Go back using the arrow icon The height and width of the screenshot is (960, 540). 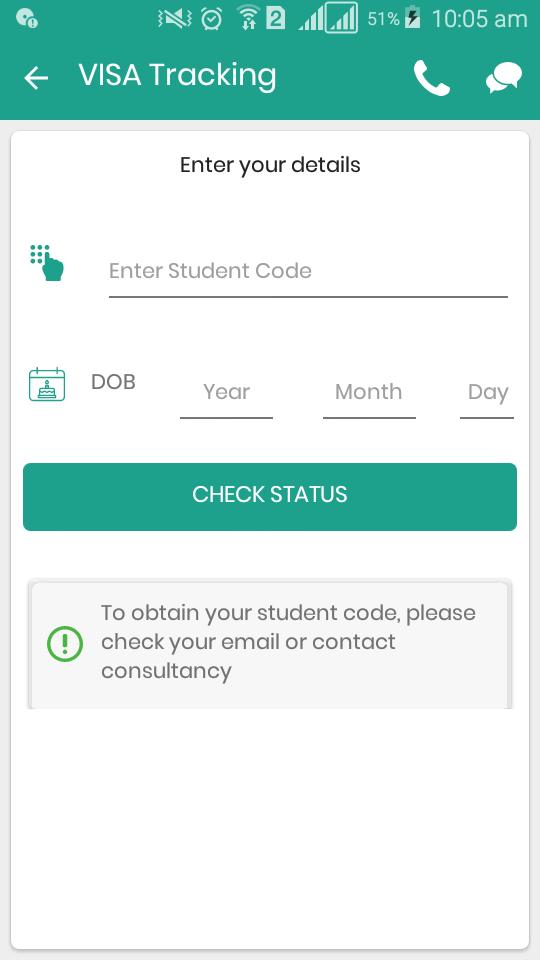click(36, 78)
